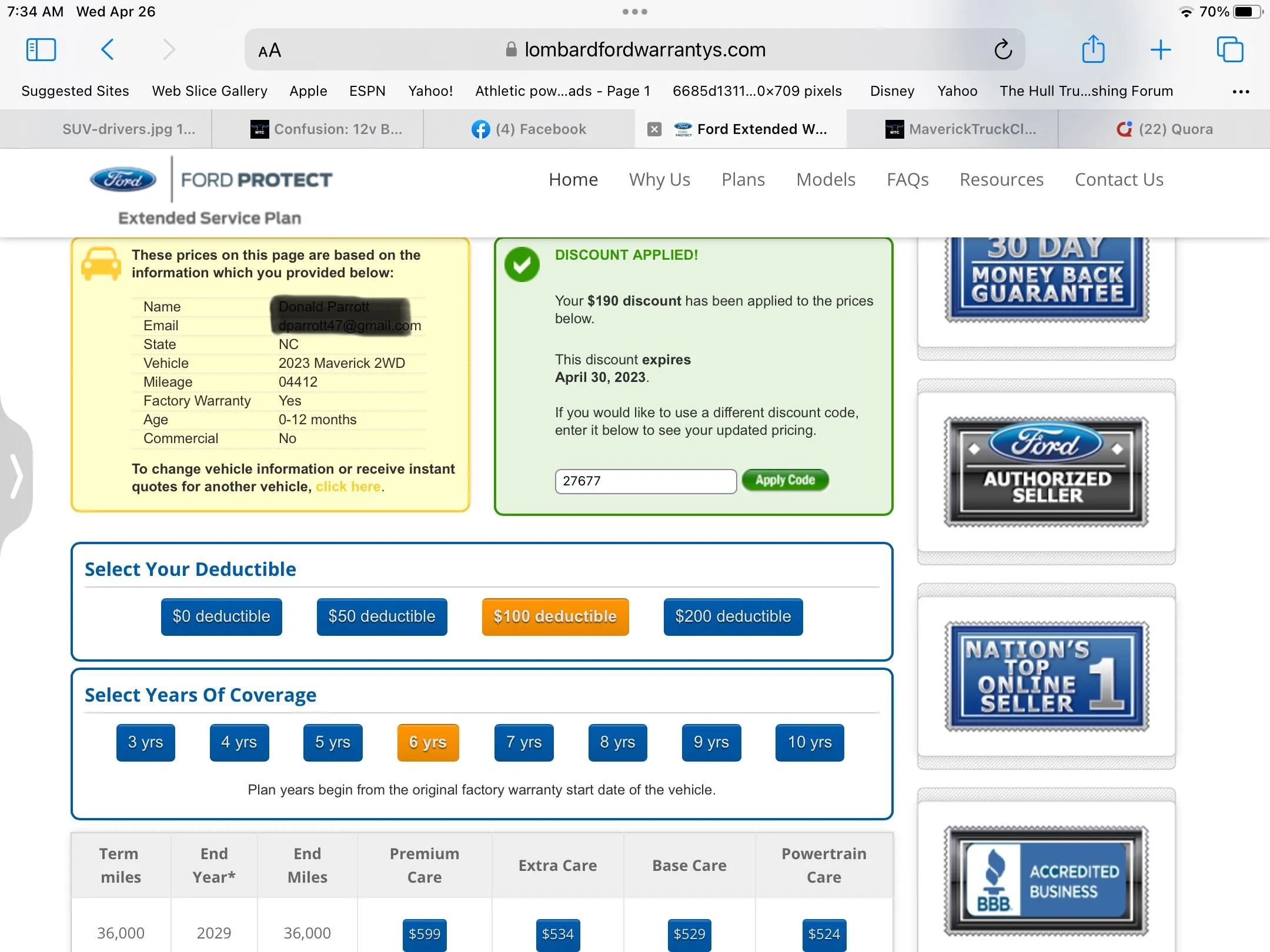Open the Plans menu item
The image size is (1270, 952).
tap(743, 180)
